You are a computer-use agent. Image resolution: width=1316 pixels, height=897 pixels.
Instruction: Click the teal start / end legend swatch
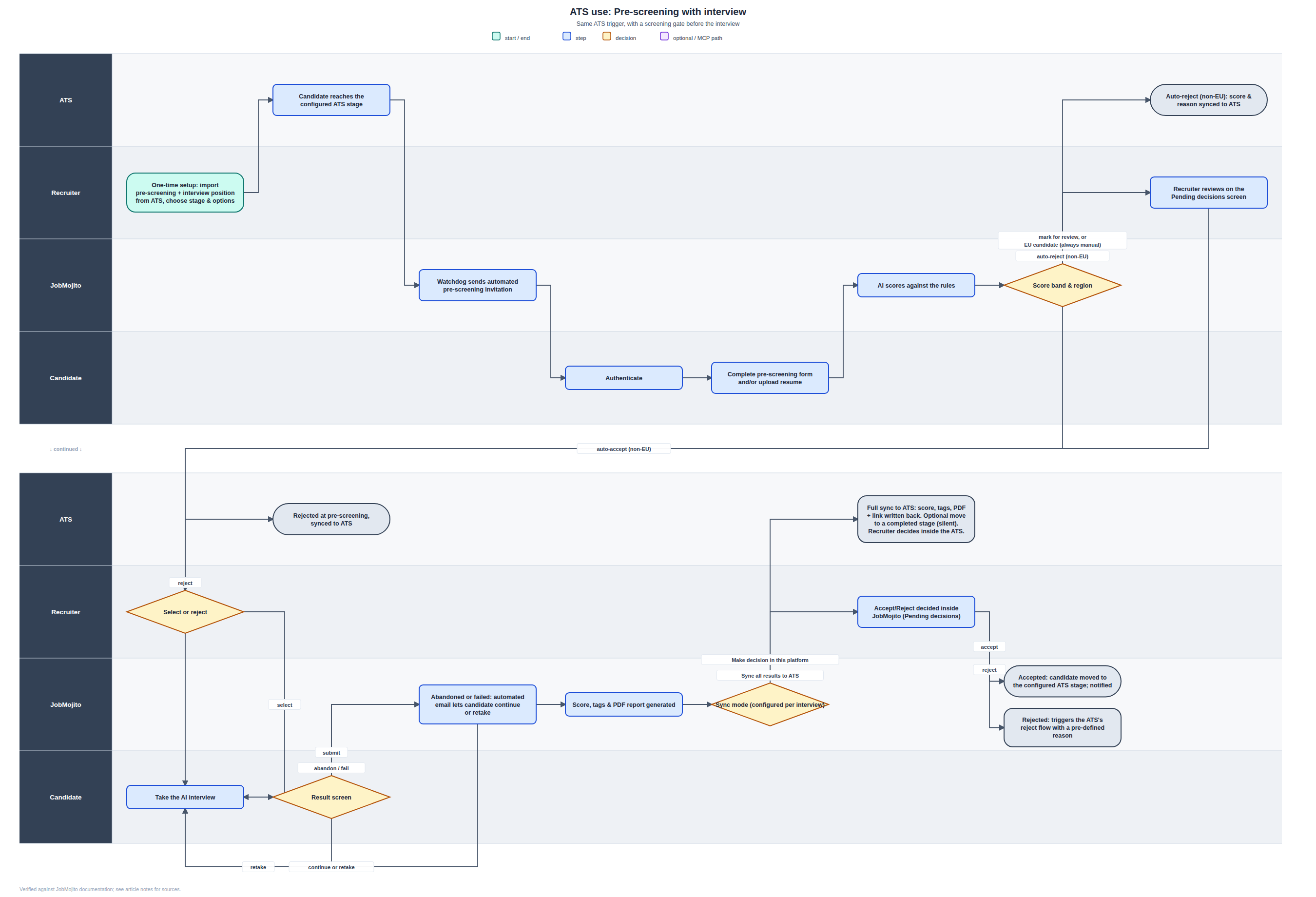click(x=496, y=36)
